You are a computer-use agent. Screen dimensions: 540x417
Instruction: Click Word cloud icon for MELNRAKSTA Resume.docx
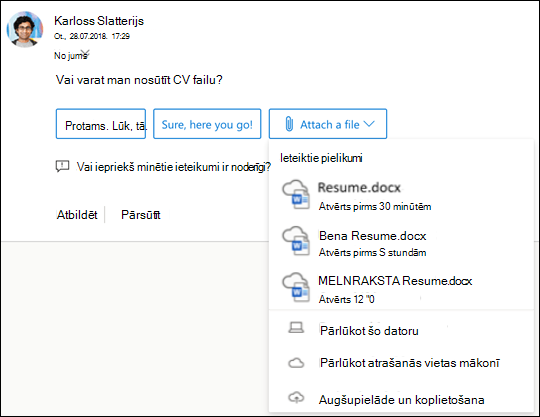(x=296, y=288)
